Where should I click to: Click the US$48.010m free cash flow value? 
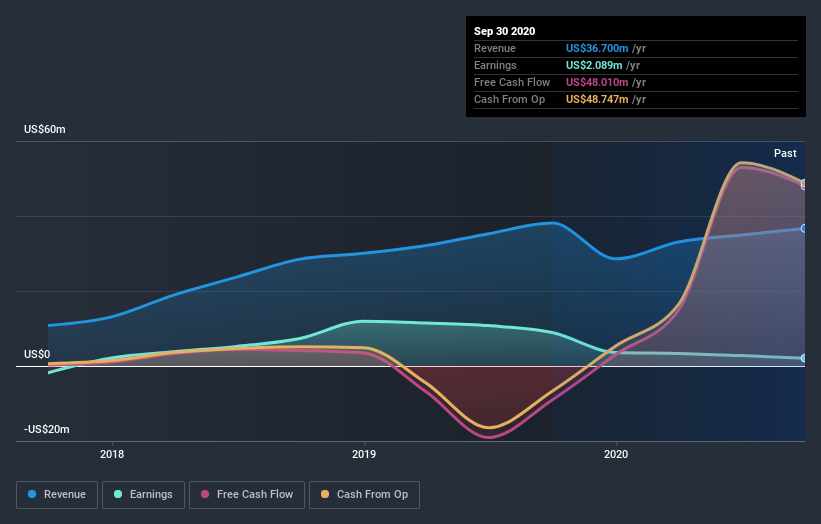[597, 82]
